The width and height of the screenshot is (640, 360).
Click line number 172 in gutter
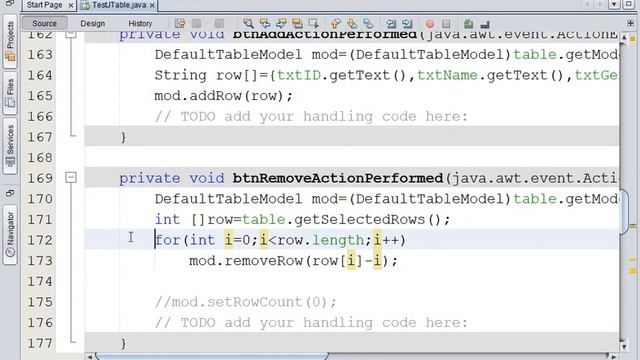[x=40, y=240]
